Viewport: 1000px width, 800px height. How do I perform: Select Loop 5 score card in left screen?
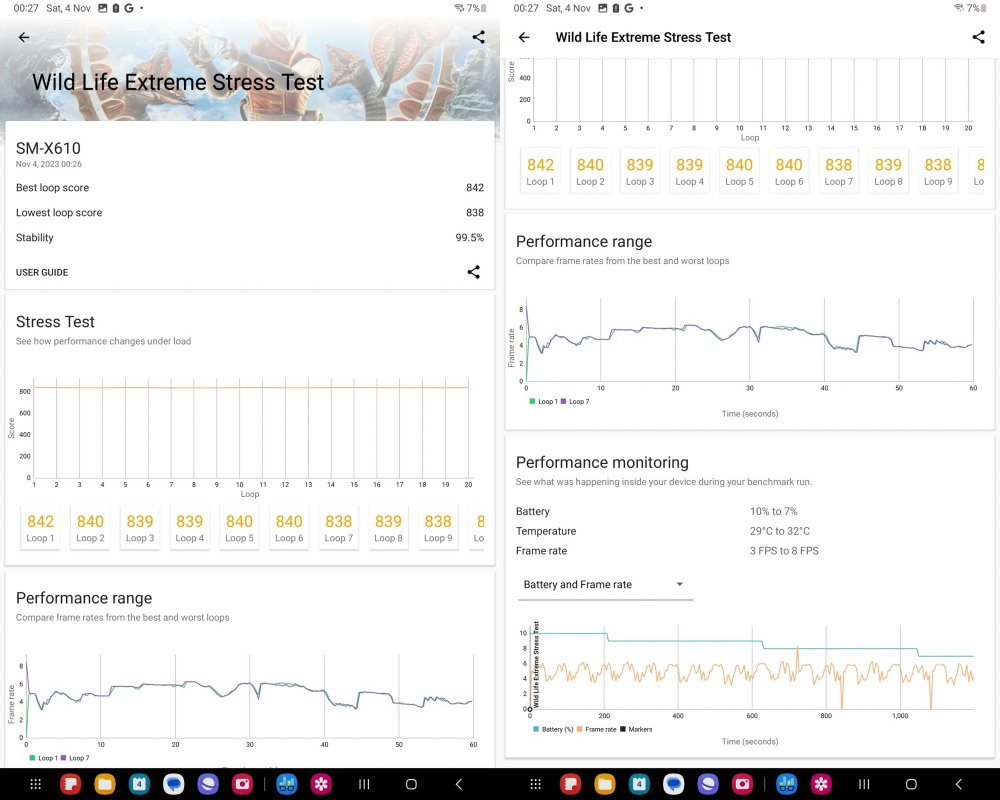tap(239, 528)
